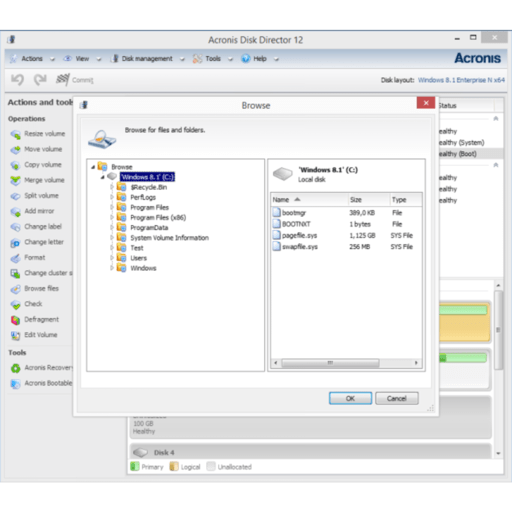Select the pagefile.sys file icon
The image size is (512, 512).
click(x=277, y=235)
